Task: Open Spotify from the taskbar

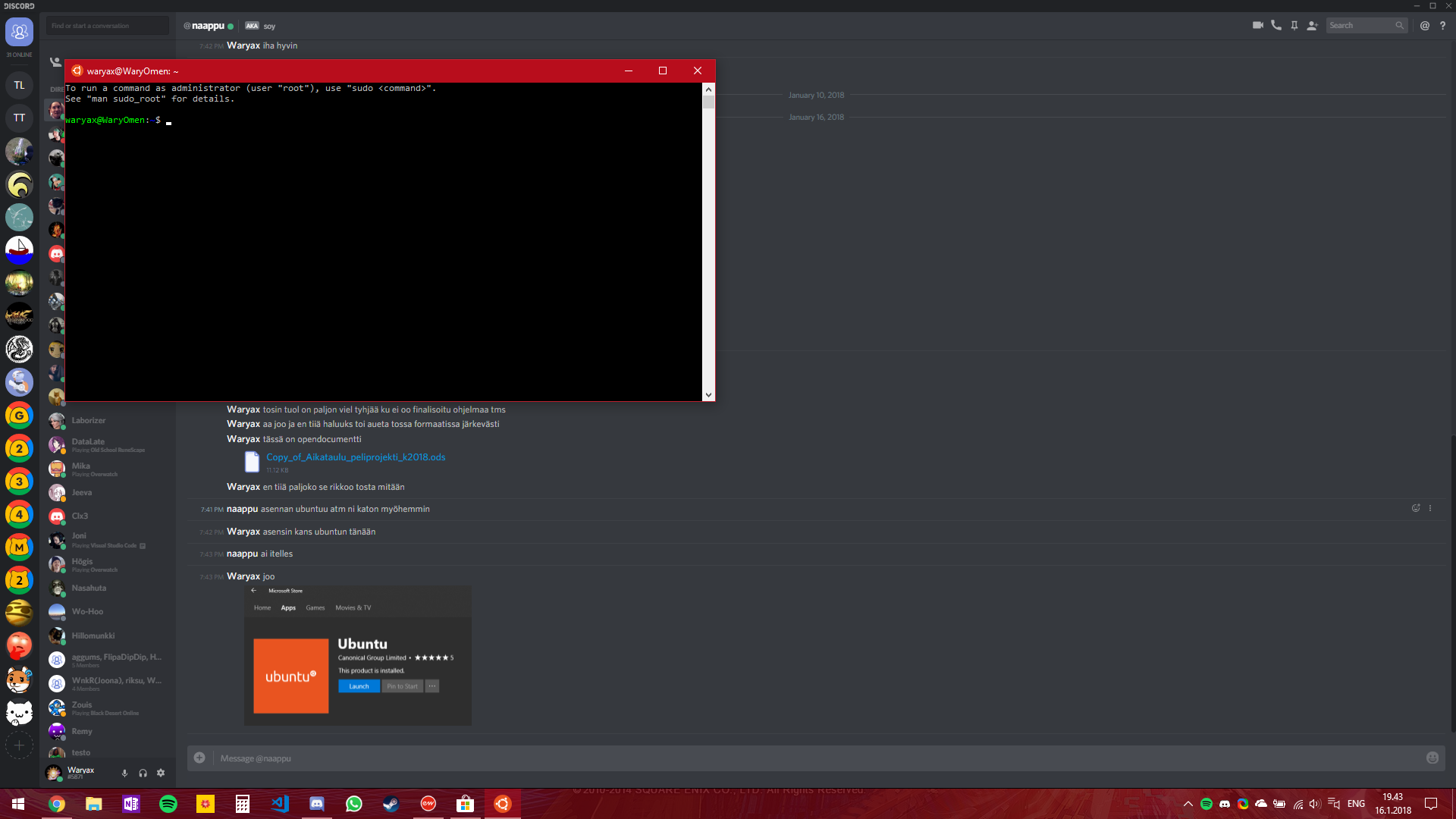Action: tap(168, 804)
